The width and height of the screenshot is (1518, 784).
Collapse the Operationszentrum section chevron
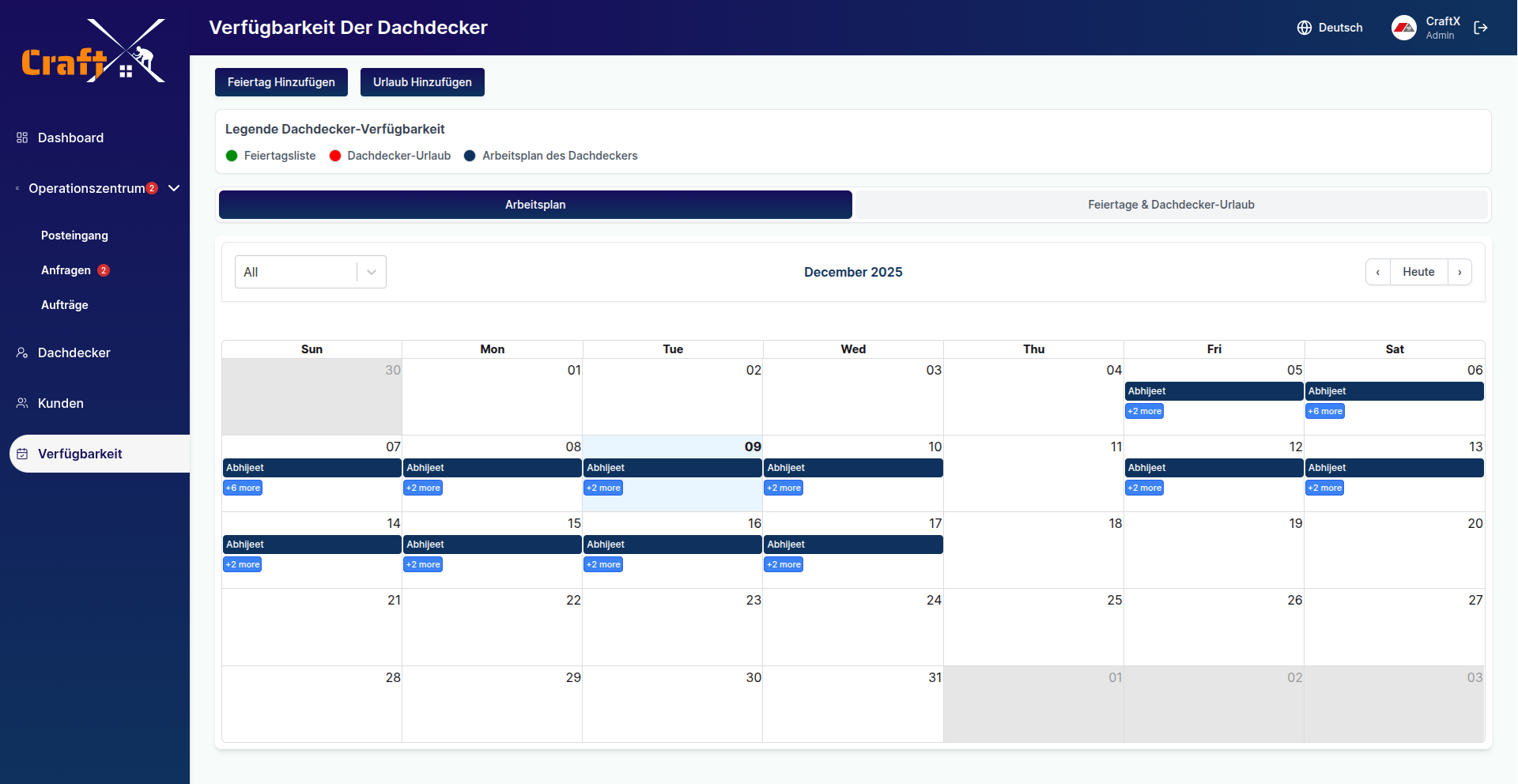173,188
